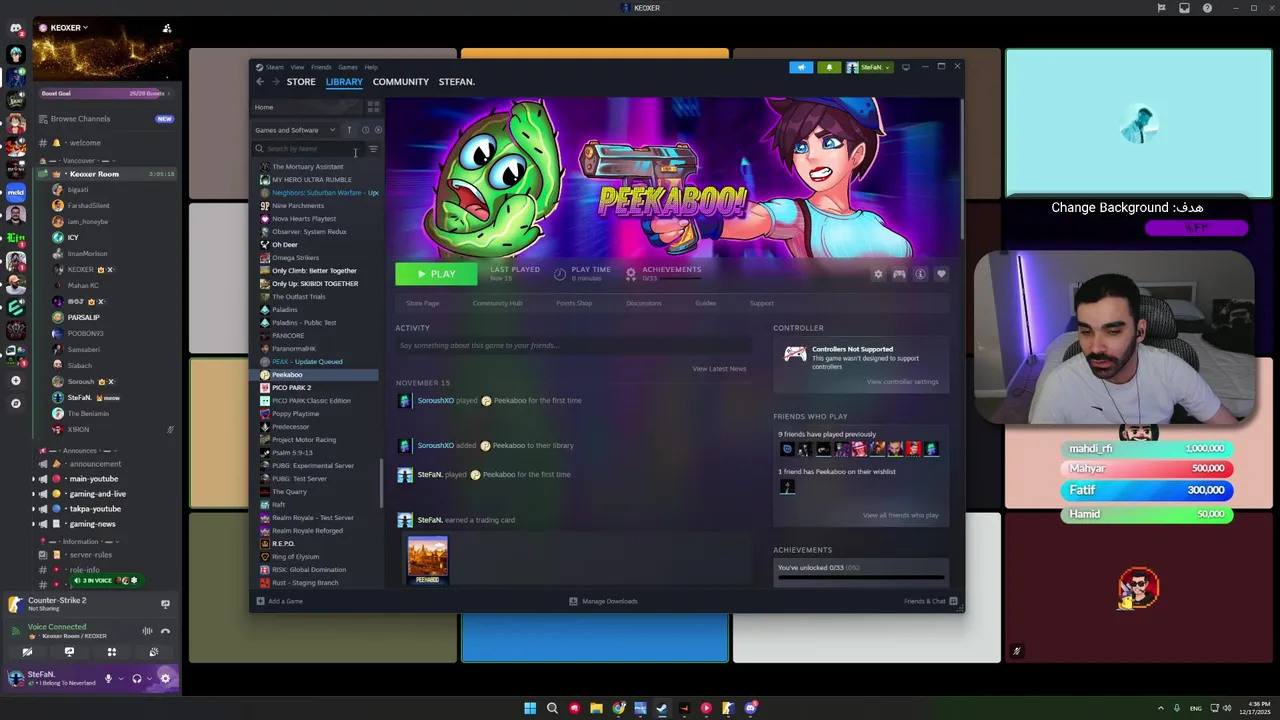Click the PEEKABOO trading card thumbnail
This screenshot has height=720, width=1280.
coord(428,560)
